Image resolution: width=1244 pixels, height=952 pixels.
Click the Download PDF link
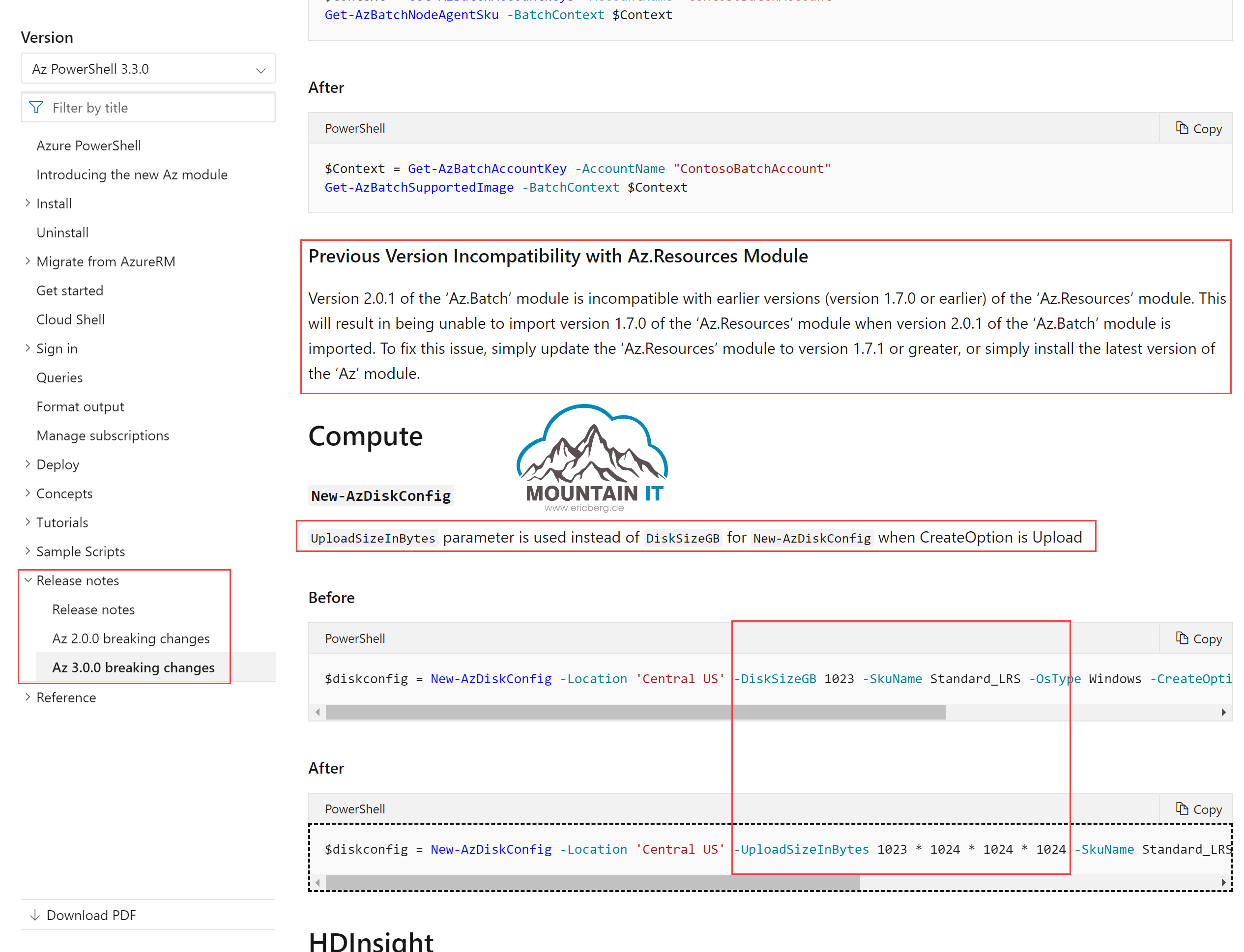coord(90,915)
